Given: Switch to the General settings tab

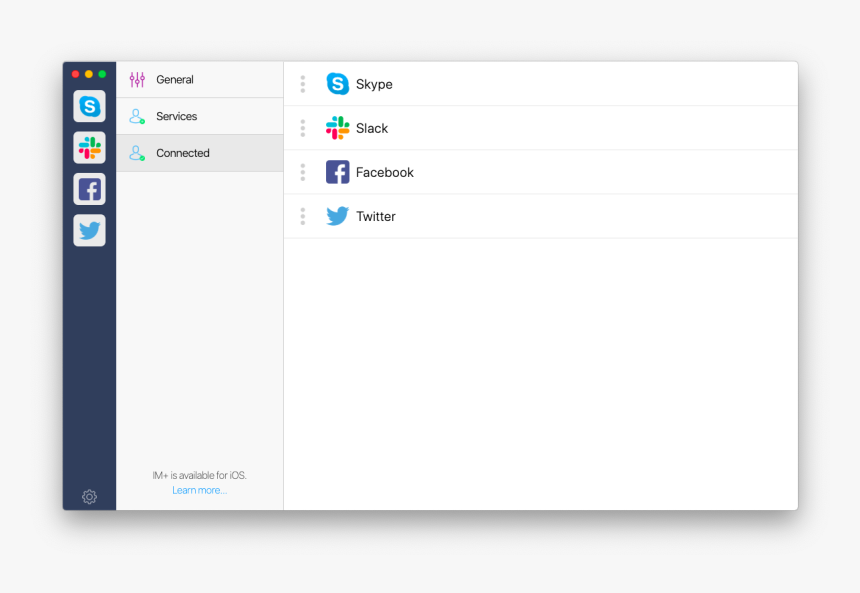Looking at the screenshot, I should click(x=200, y=80).
